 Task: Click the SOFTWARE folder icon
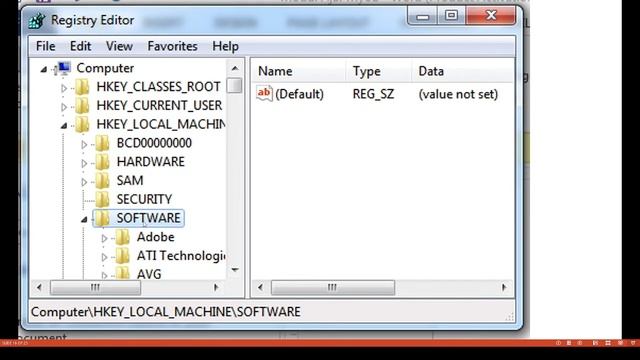[x=102, y=218]
